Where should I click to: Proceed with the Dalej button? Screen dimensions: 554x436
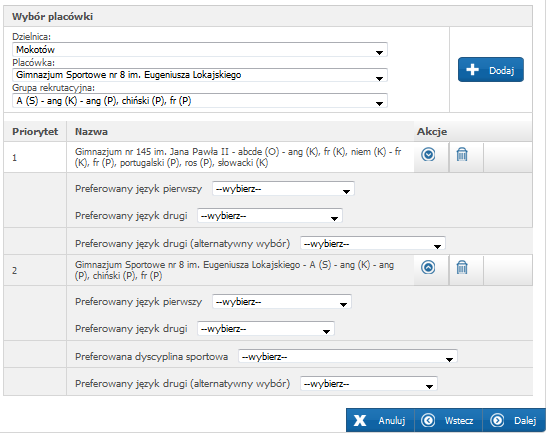(514, 420)
